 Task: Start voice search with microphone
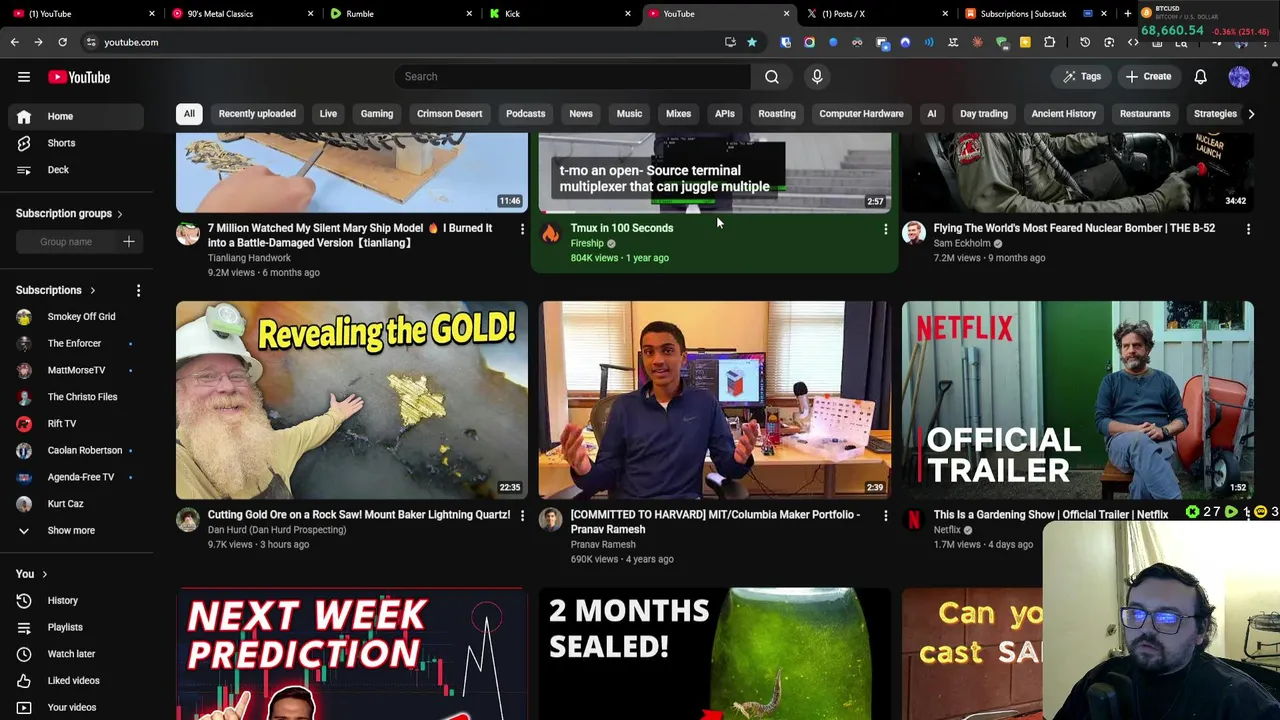817,76
